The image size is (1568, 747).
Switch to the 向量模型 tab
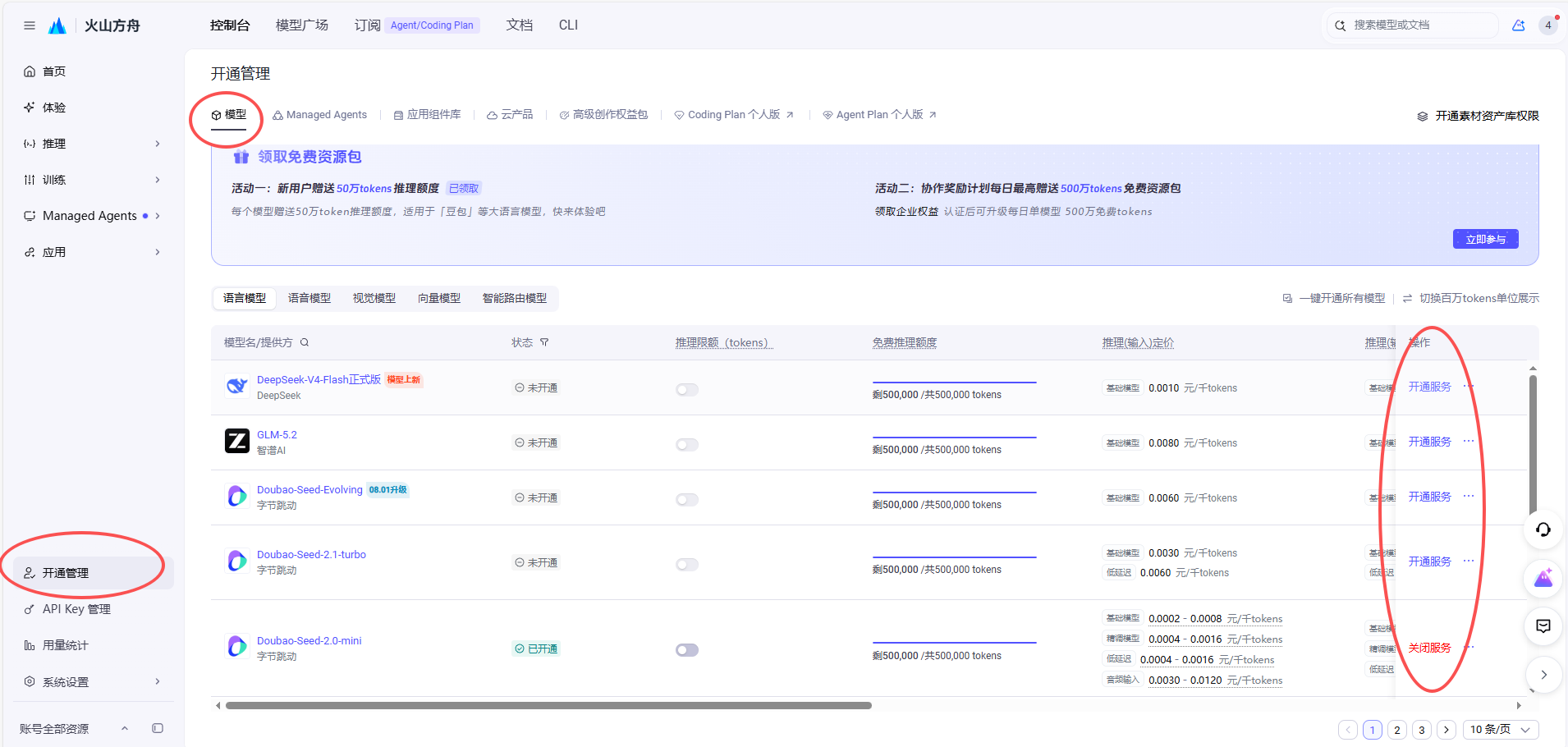(x=439, y=298)
